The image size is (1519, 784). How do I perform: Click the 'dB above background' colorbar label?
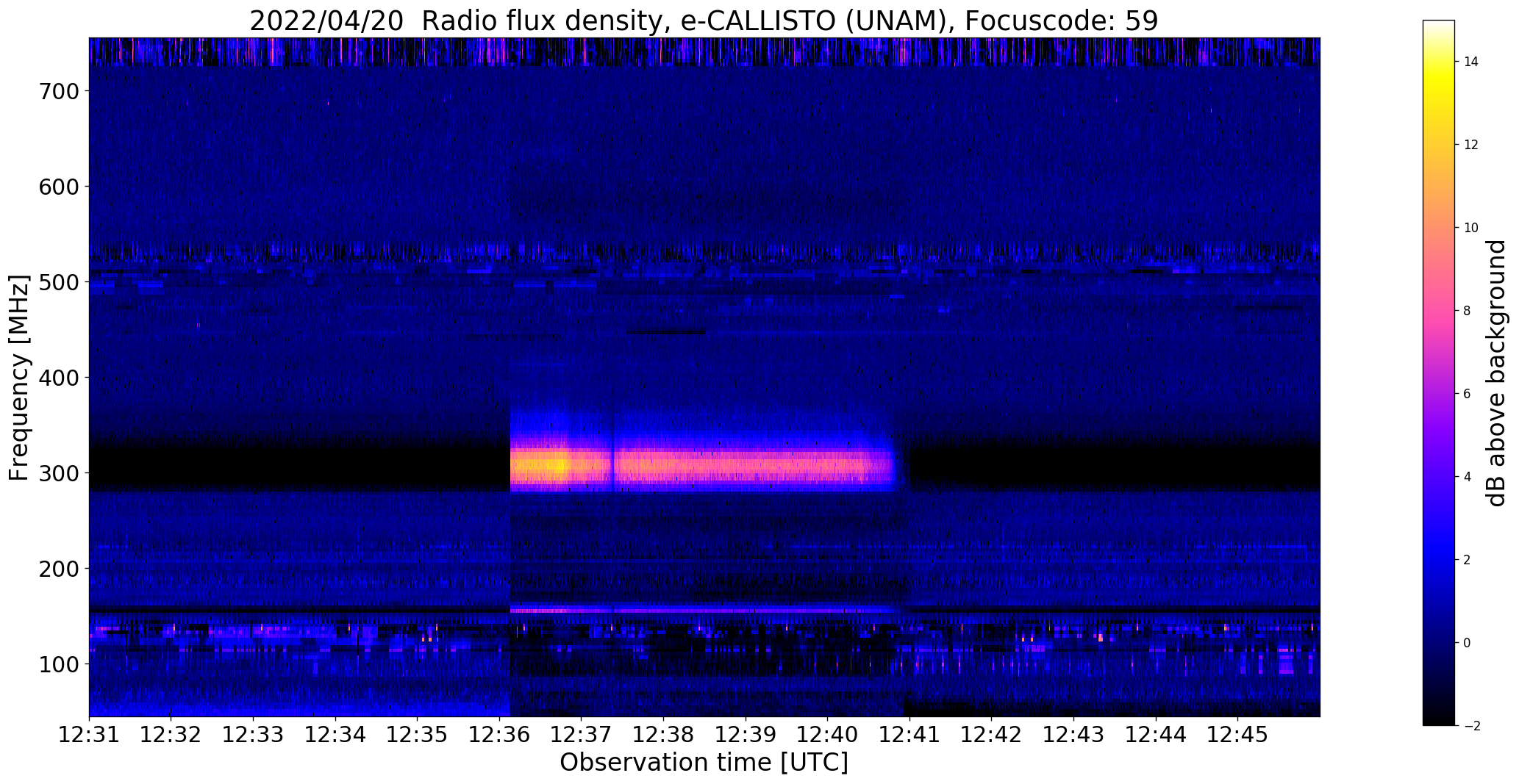1496,373
